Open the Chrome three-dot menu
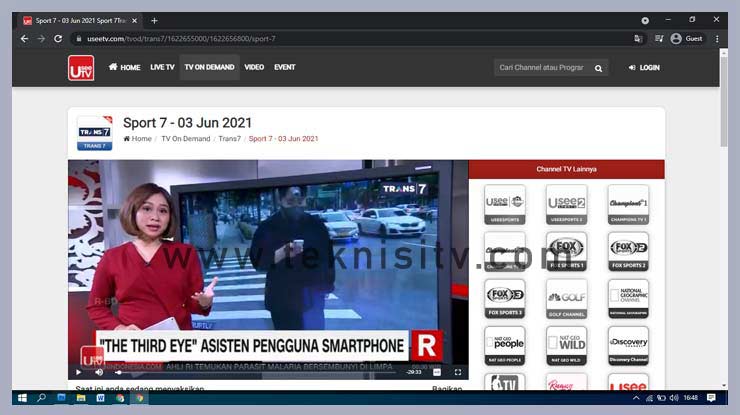Viewport: 740px width, 415px height. pyautogui.click(x=717, y=39)
